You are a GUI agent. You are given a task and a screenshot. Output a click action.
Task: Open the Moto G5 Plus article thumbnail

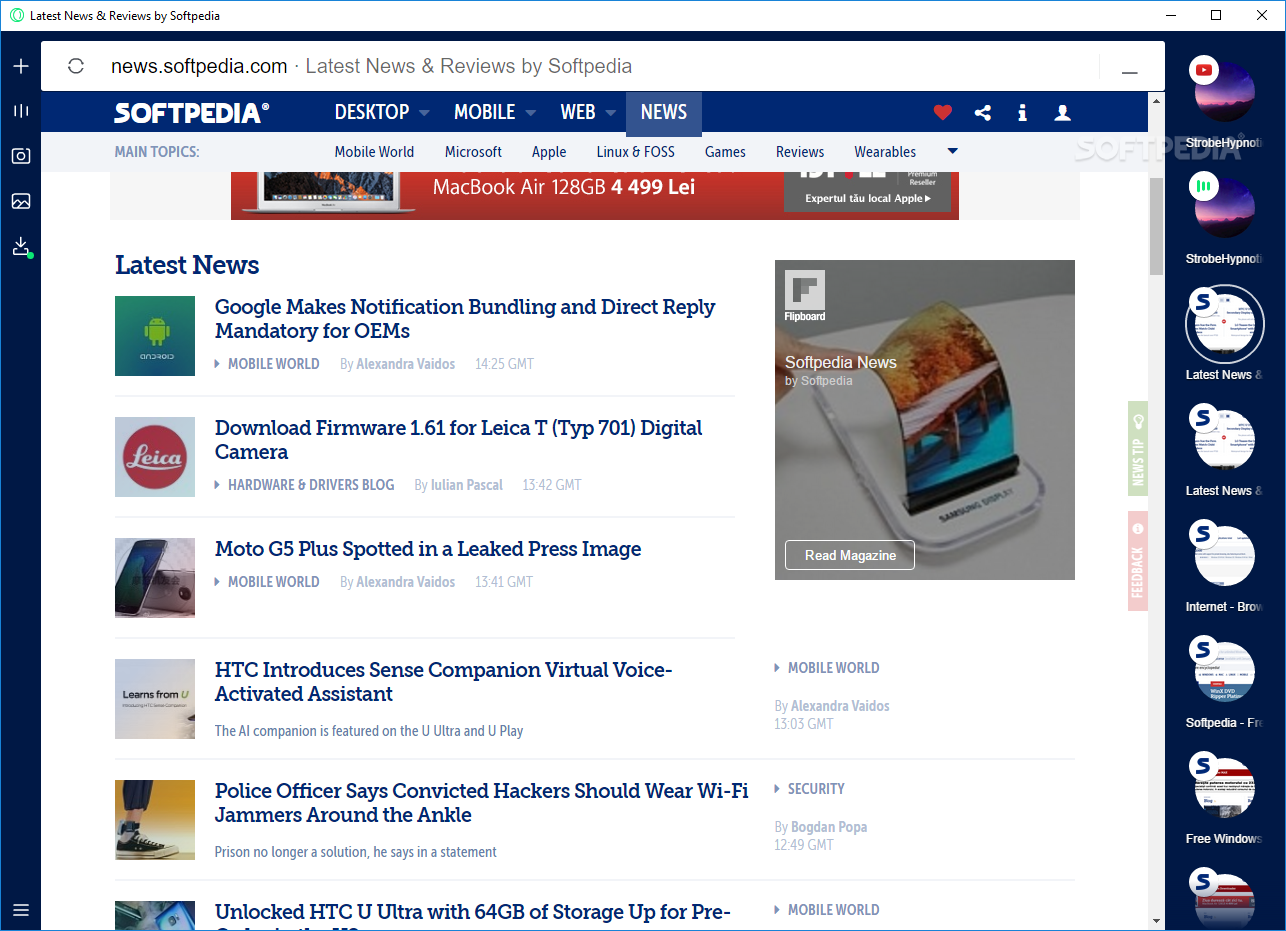(155, 578)
